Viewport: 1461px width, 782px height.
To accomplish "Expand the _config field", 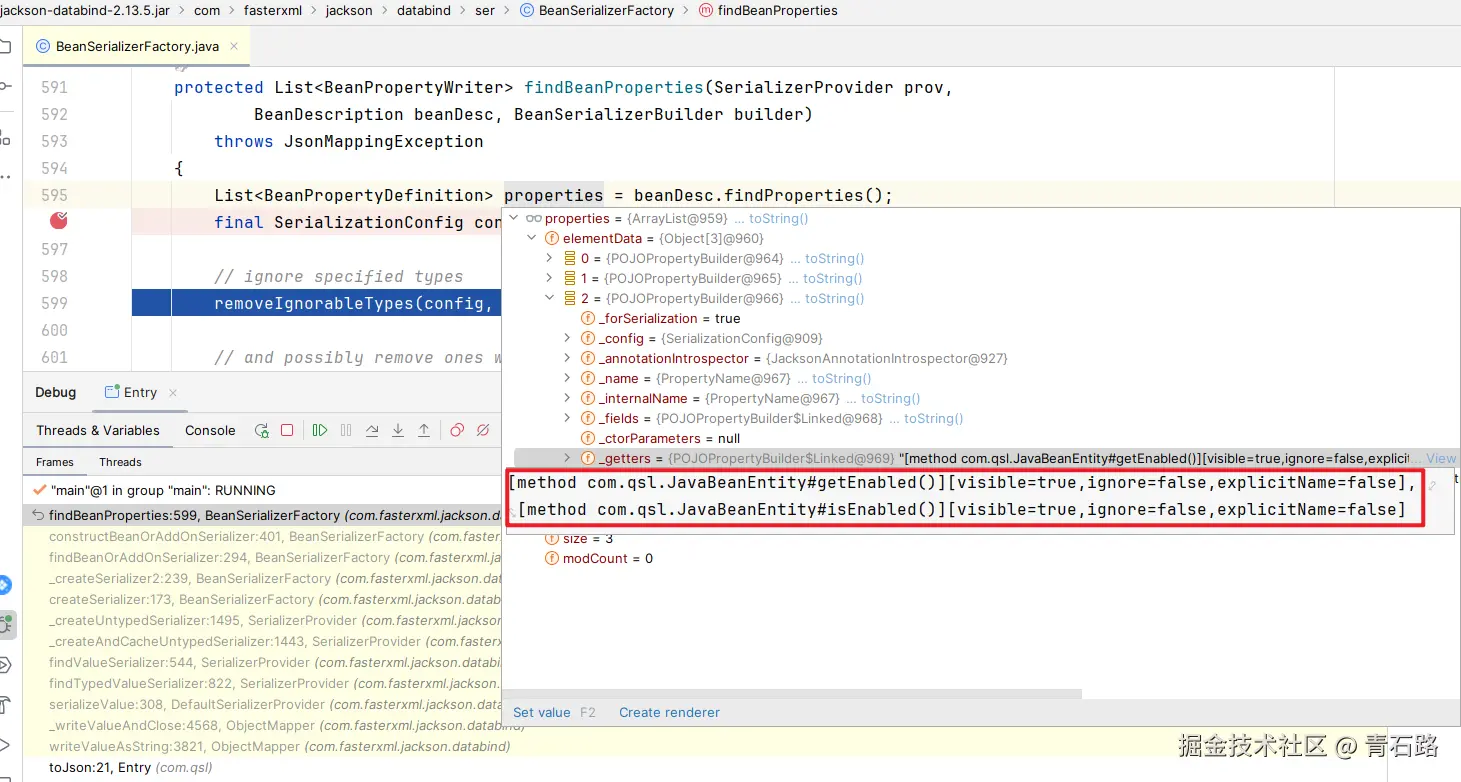I will [567, 338].
